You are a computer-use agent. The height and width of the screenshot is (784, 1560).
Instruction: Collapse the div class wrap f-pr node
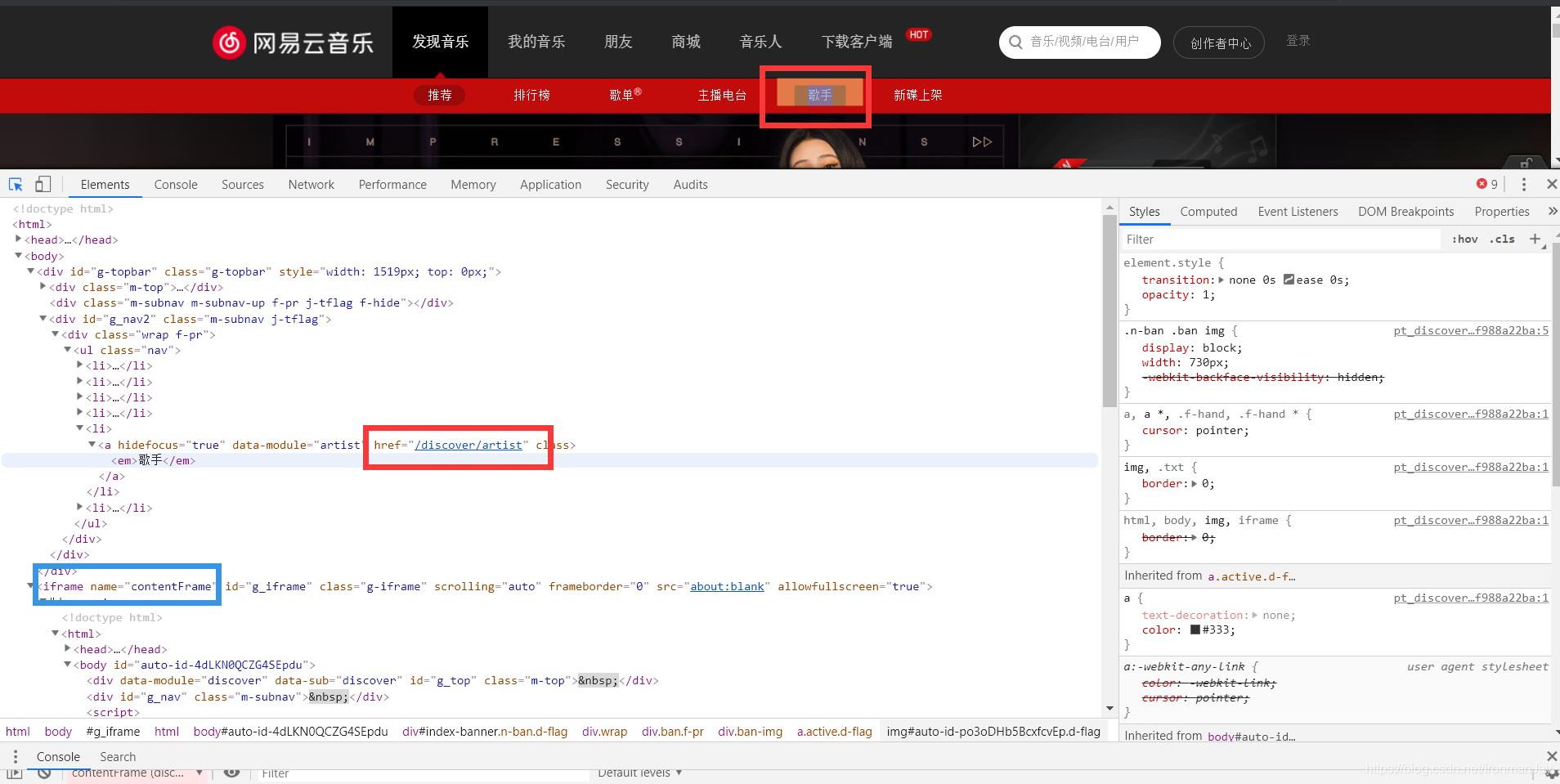[x=56, y=334]
